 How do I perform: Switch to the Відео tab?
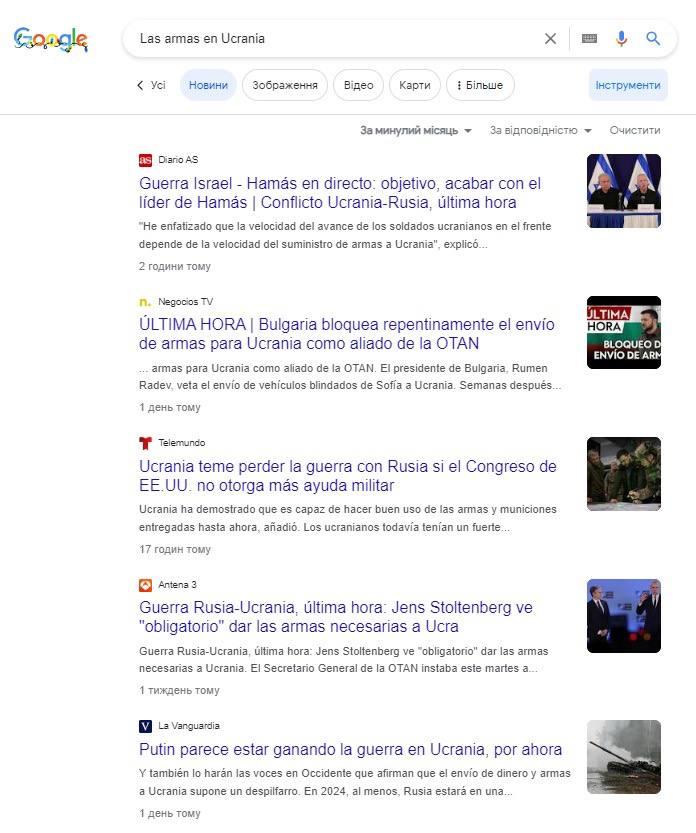[x=358, y=85]
